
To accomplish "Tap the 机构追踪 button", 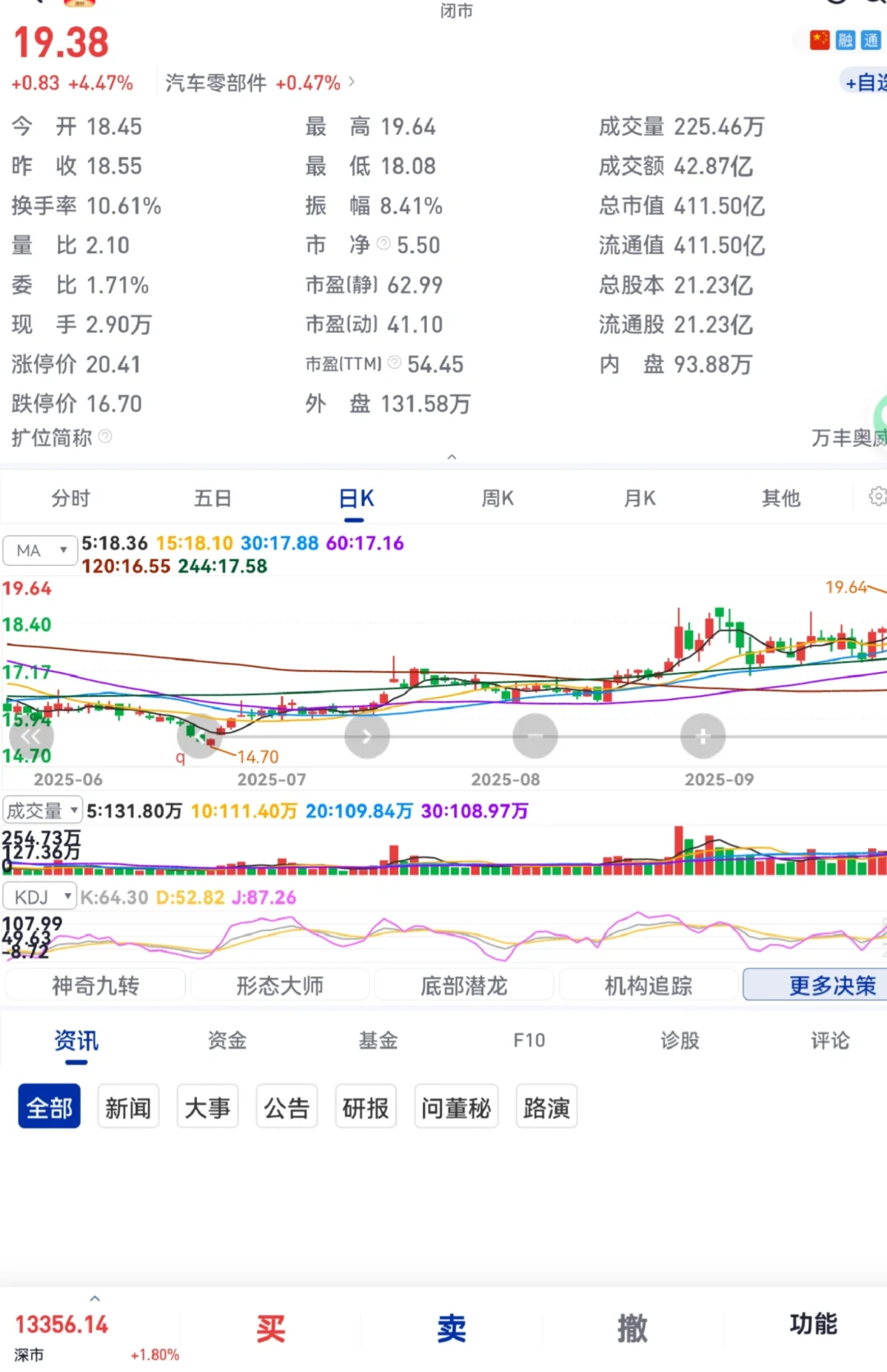I will tap(648, 984).
